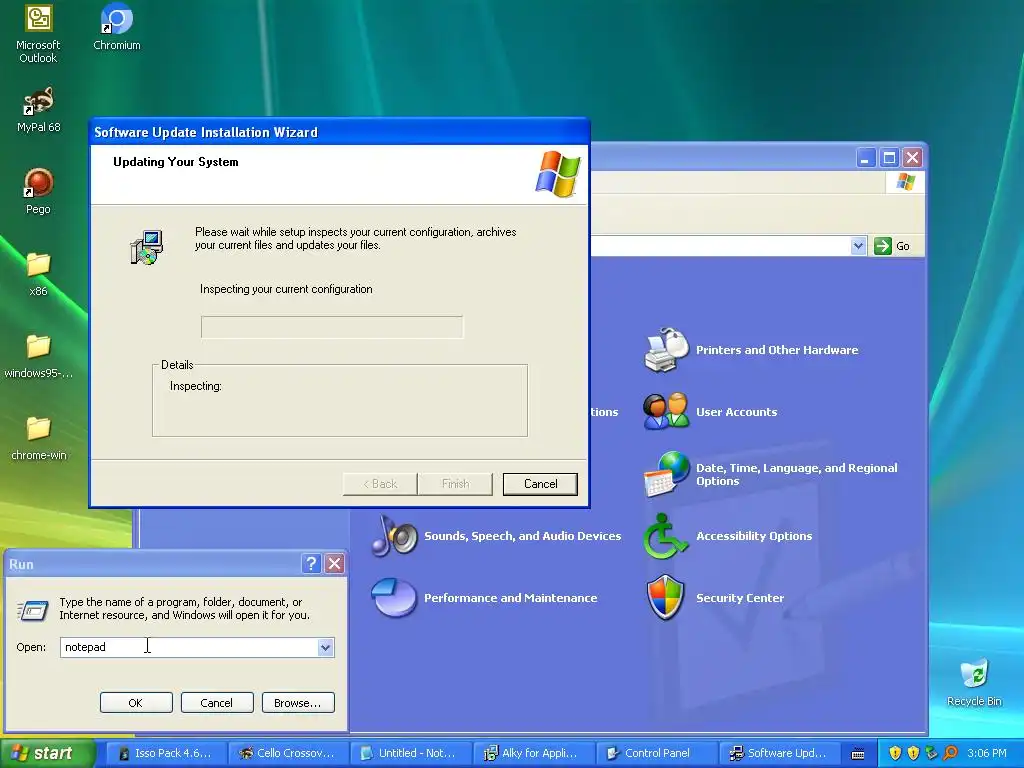
Task: Click the orange magnifier tray icon
Action: 950,753
